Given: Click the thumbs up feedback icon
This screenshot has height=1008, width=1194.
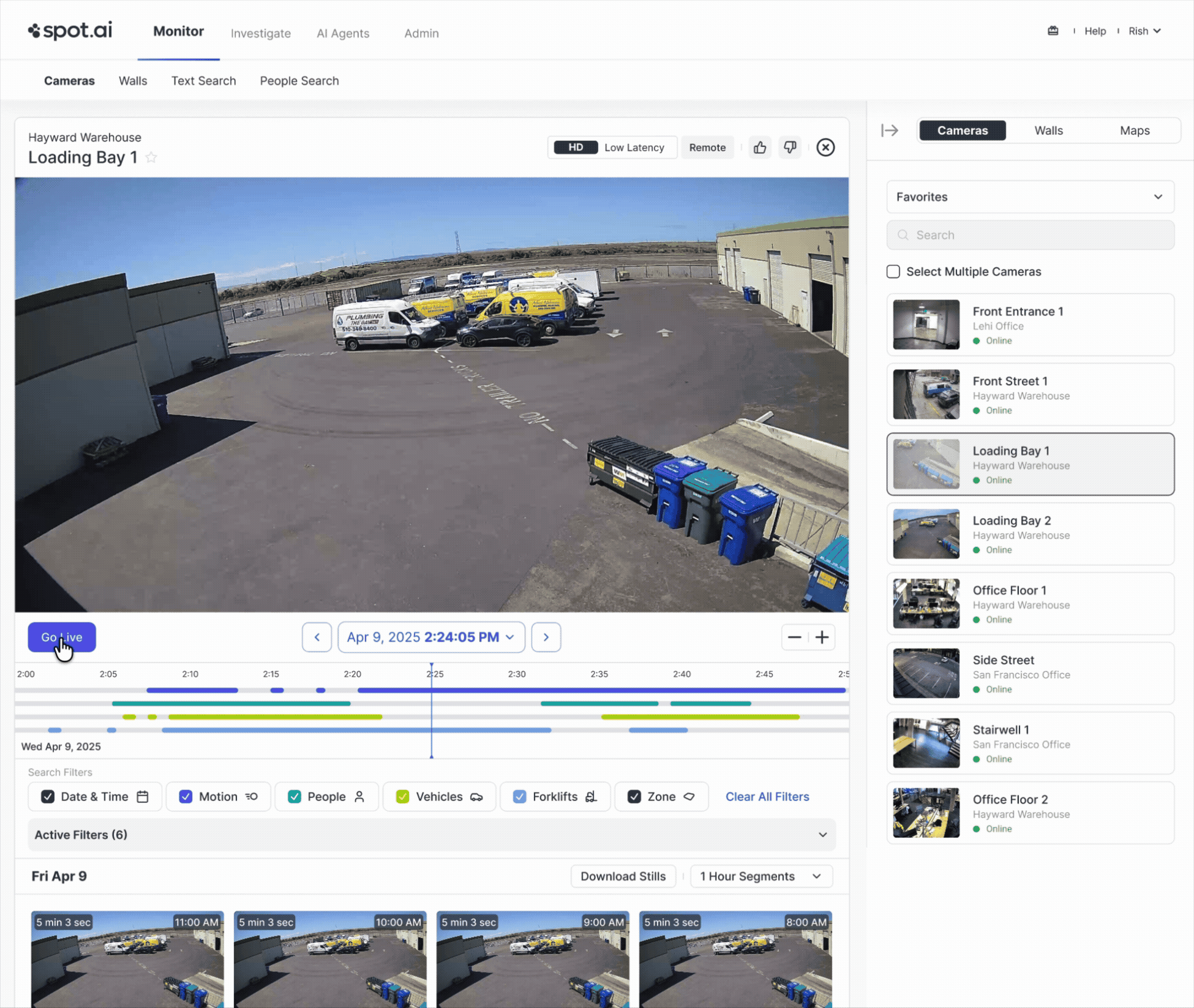Looking at the screenshot, I should pyautogui.click(x=760, y=148).
